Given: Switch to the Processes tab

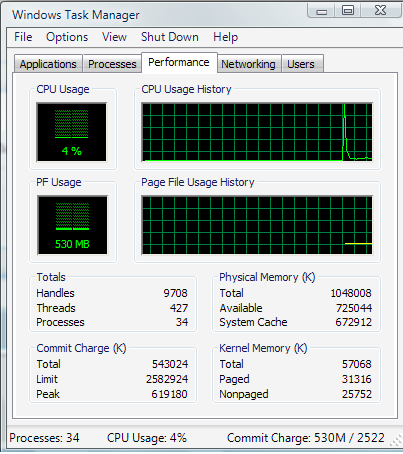Looking at the screenshot, I should 112,64.
